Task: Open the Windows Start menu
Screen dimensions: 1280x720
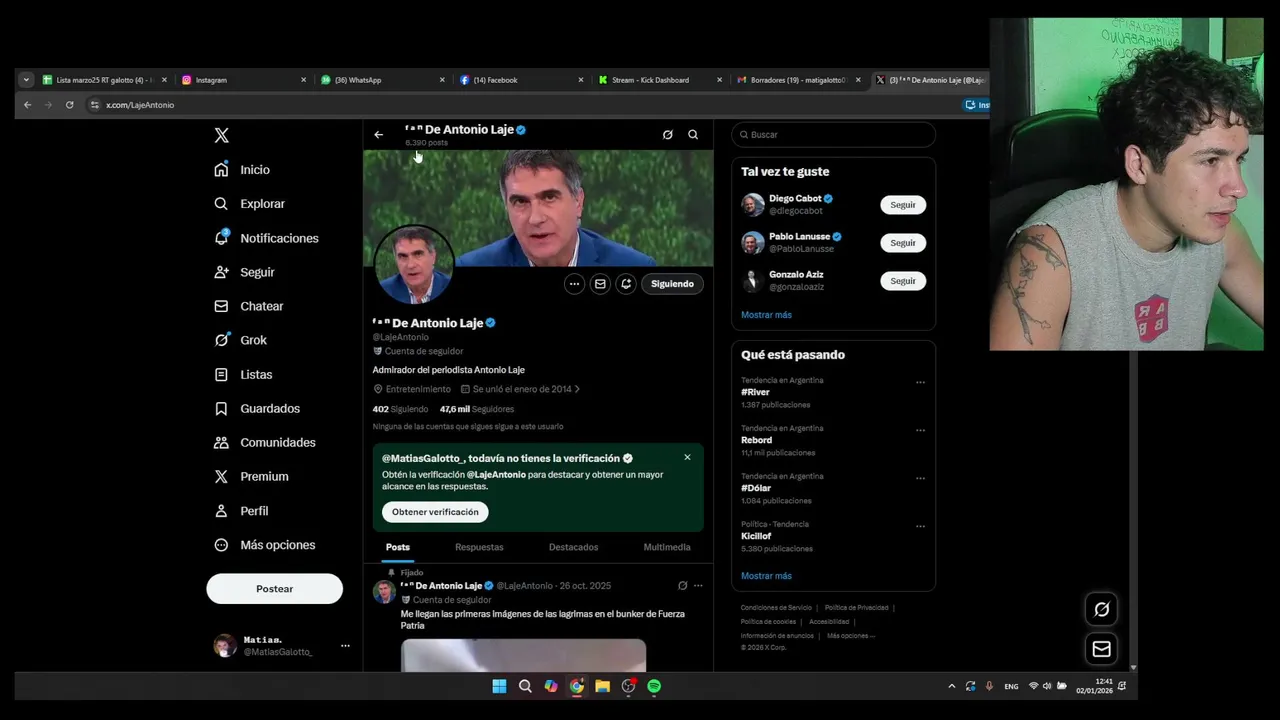Action: coord(499,686)
